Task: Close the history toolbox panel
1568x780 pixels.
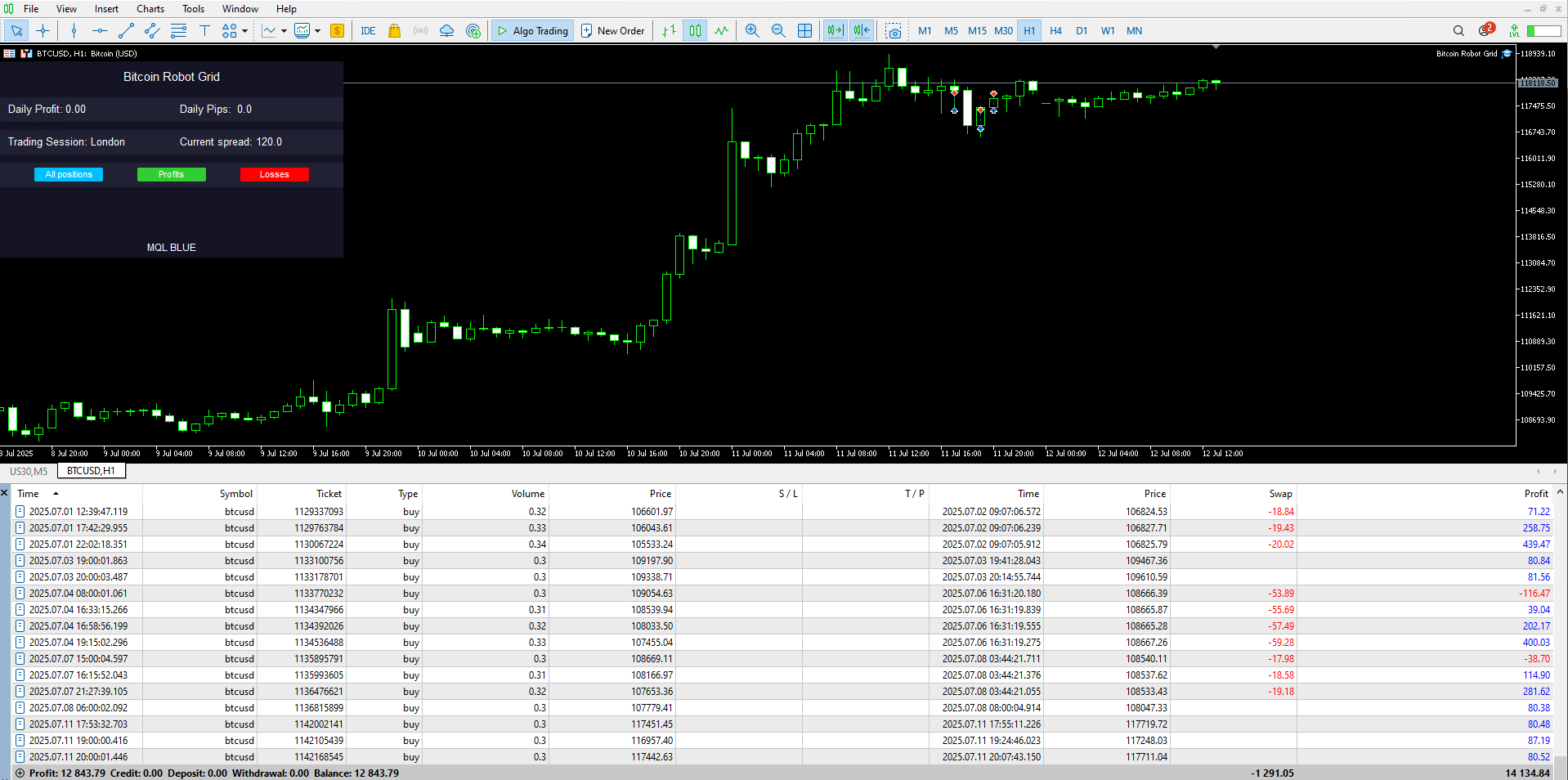Action: 5,493
